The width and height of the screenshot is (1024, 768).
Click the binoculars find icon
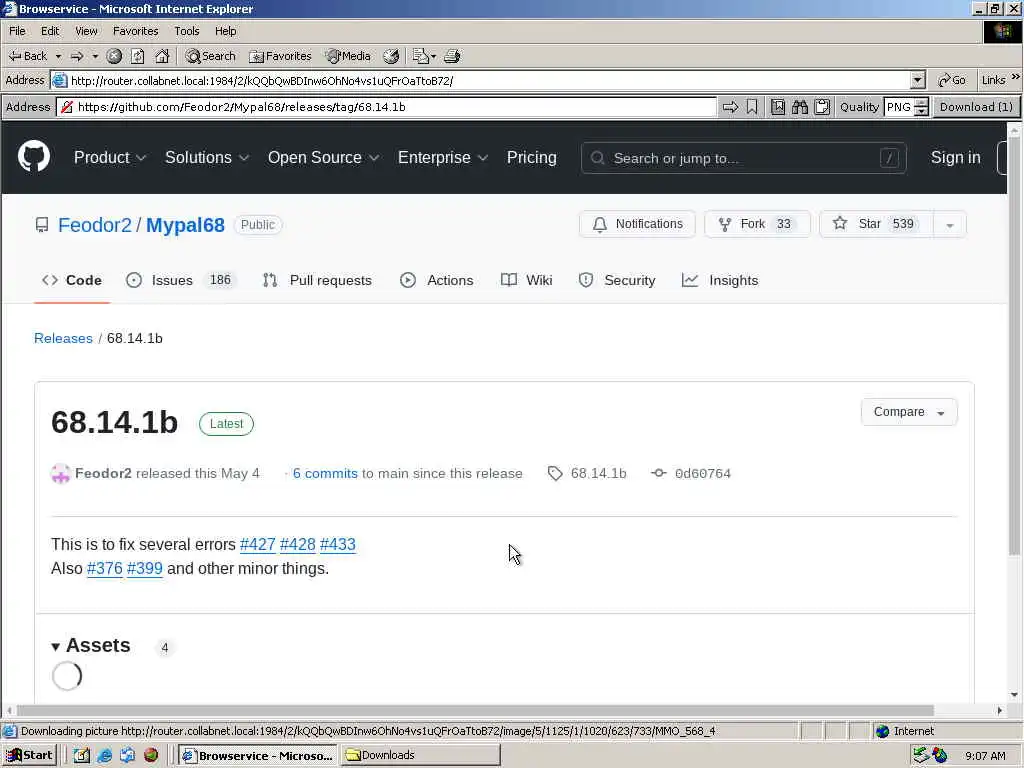pos(800,107)
